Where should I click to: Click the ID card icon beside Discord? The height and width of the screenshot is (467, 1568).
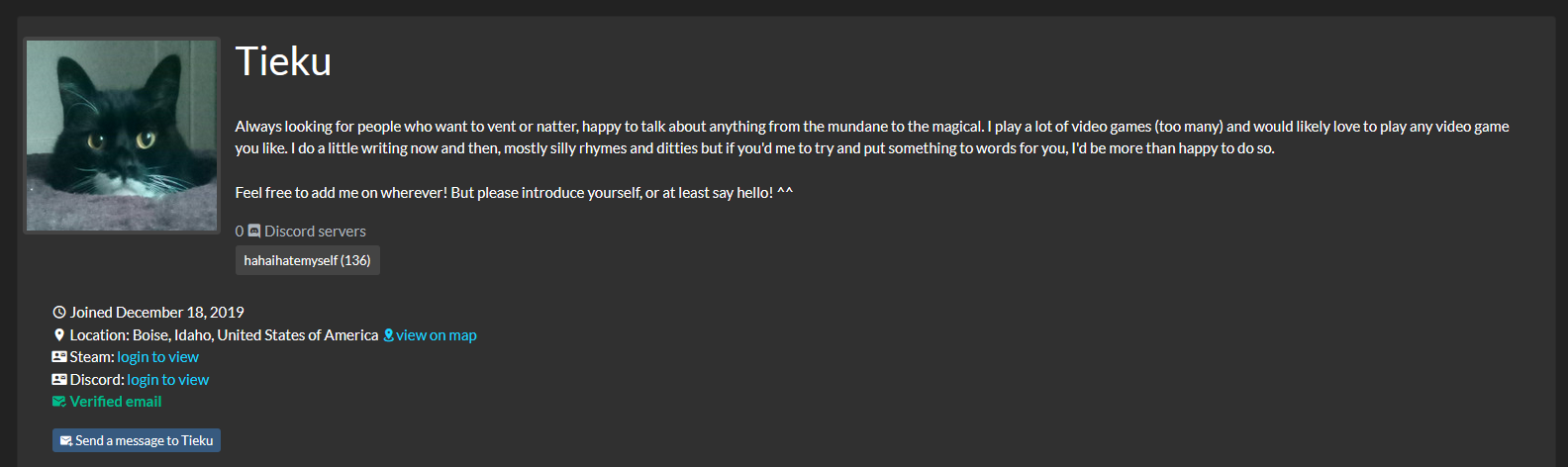coord(59,379)
